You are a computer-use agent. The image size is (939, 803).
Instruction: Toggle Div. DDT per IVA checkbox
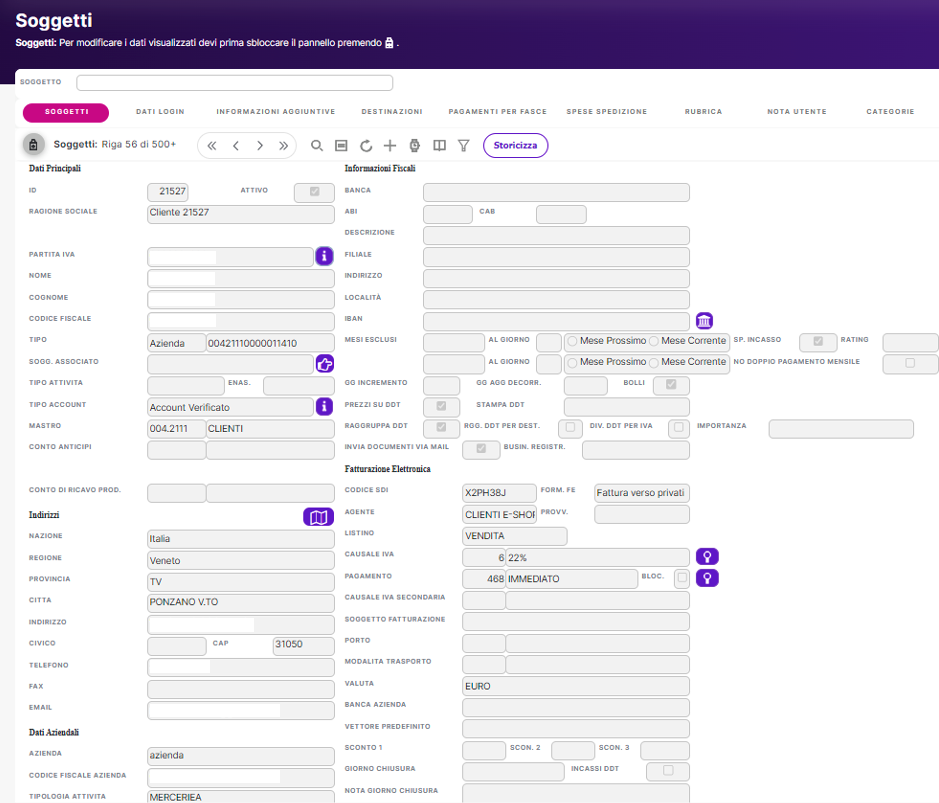tap(678, 427)
